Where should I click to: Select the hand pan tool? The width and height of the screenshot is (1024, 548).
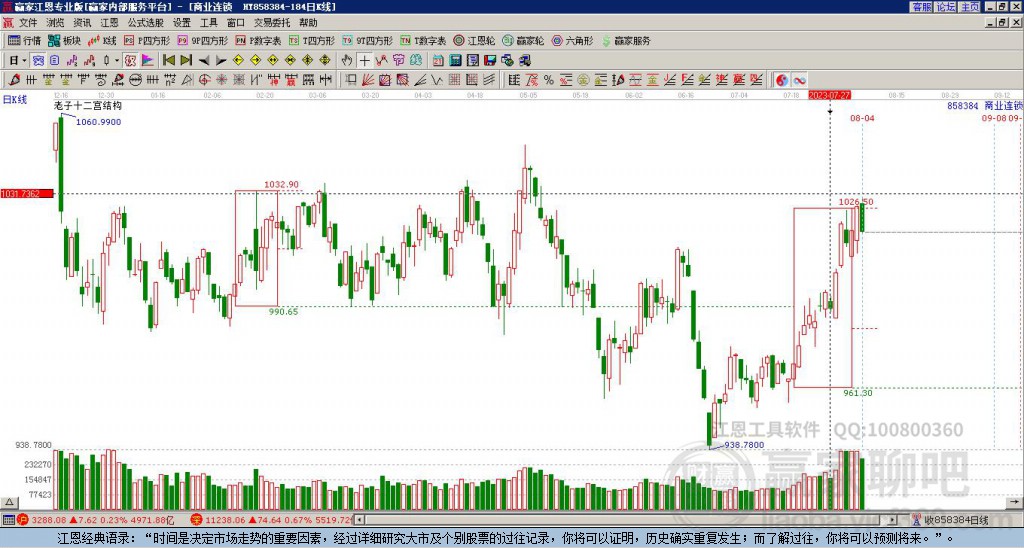(347, 60)
